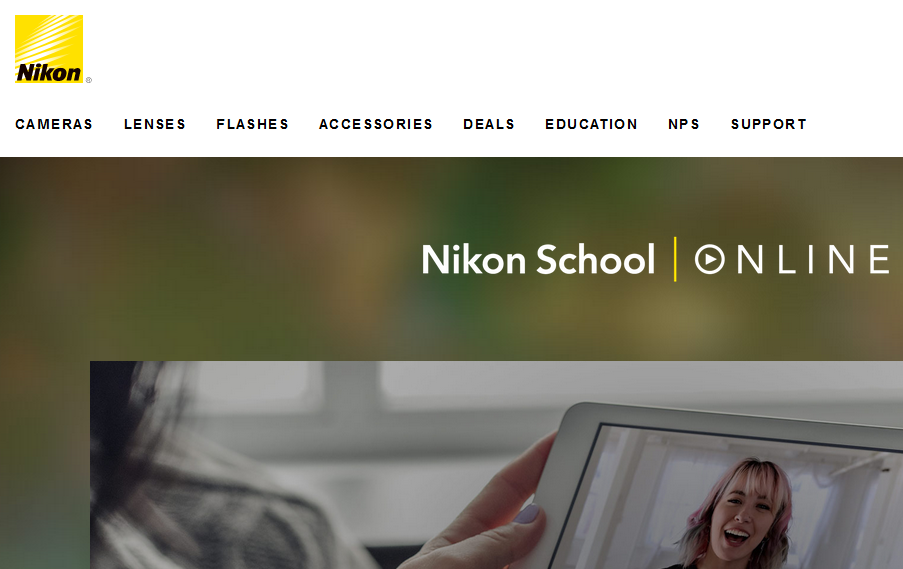Screen dimensions: 903x569
Task: Click the registered trademark symbol beside logo
Action: [89, 80]
